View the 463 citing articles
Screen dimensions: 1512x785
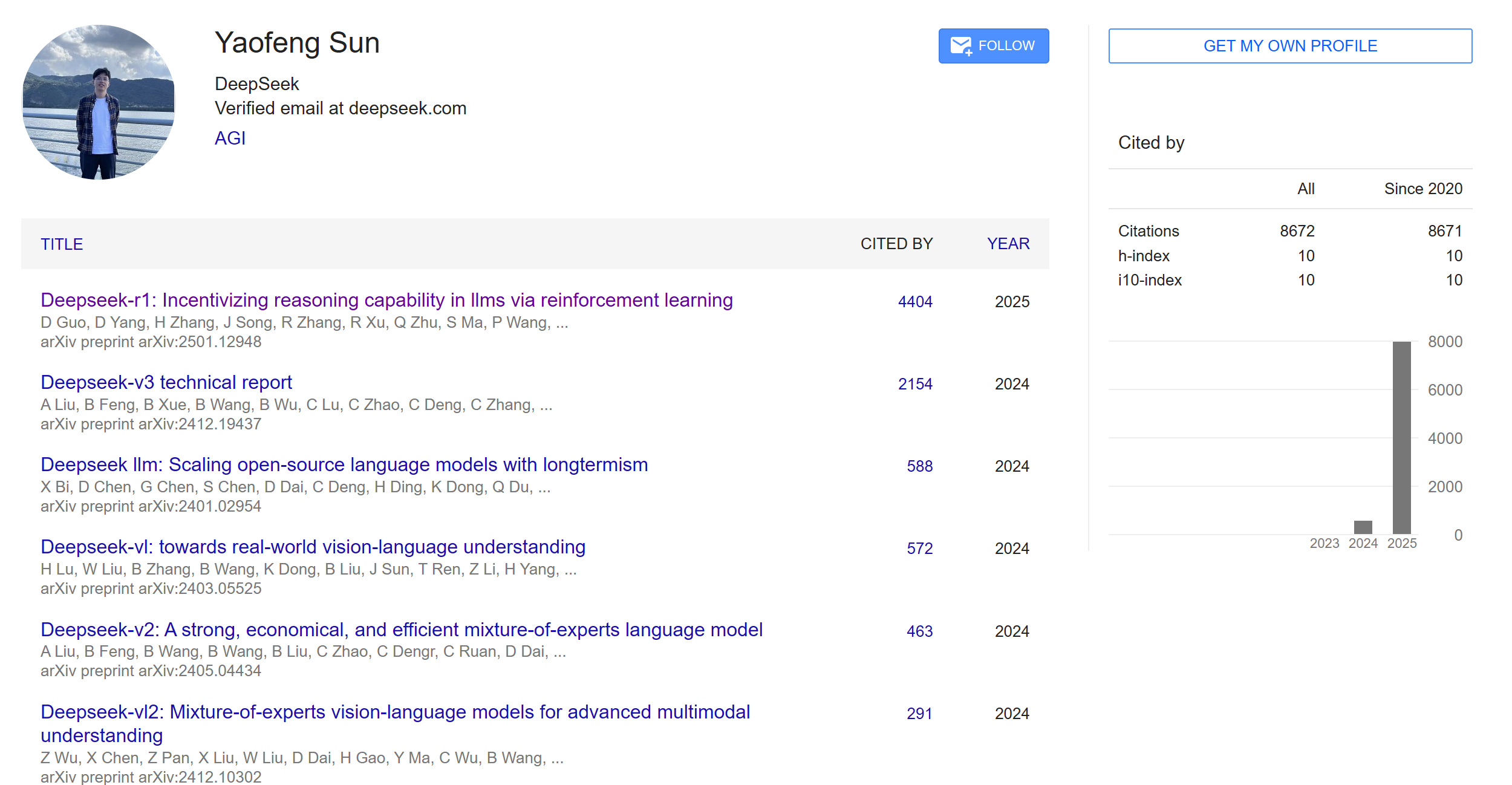(919, 631)
